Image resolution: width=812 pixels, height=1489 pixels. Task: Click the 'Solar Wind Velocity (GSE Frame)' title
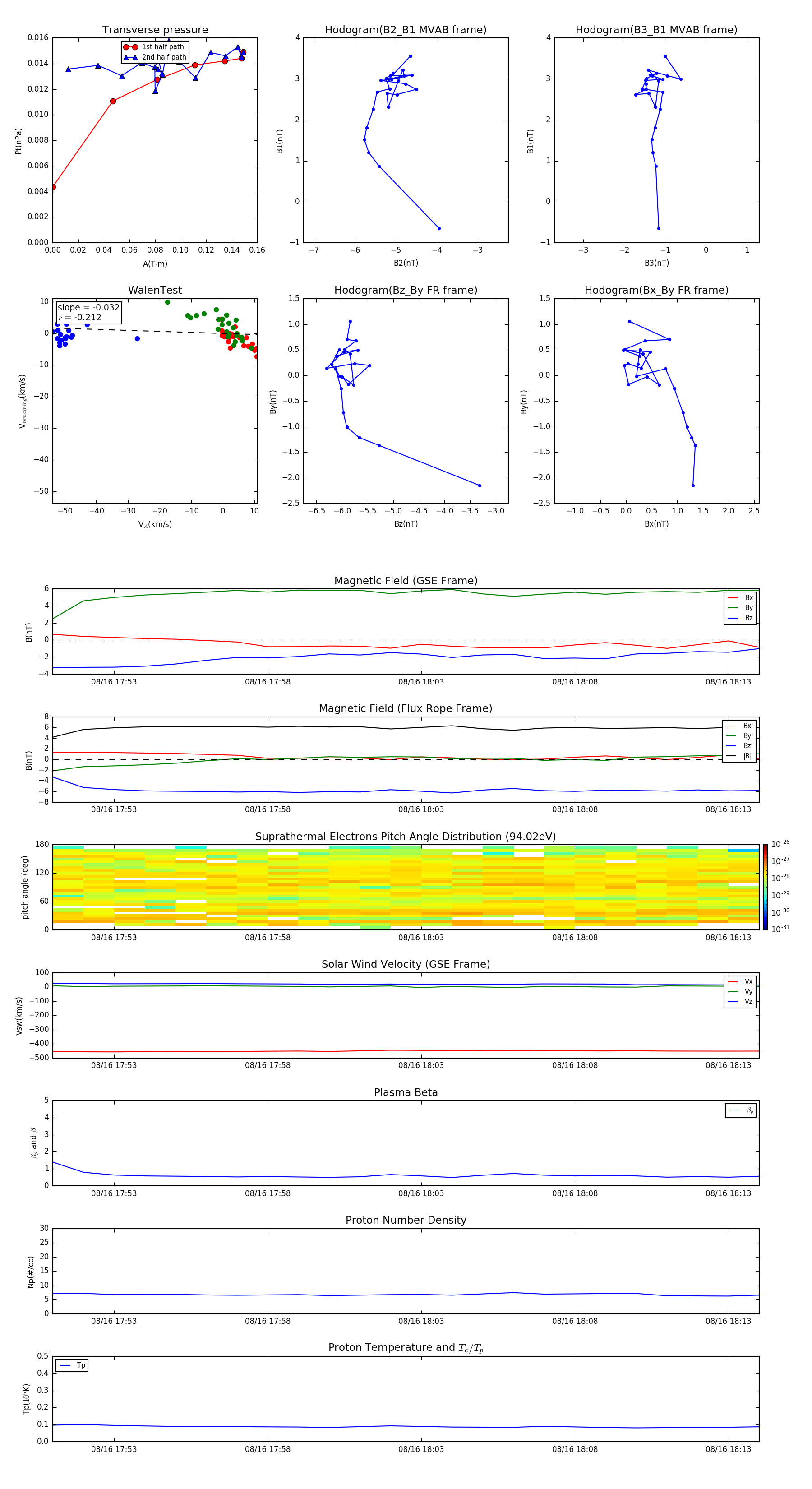(406, 965)
